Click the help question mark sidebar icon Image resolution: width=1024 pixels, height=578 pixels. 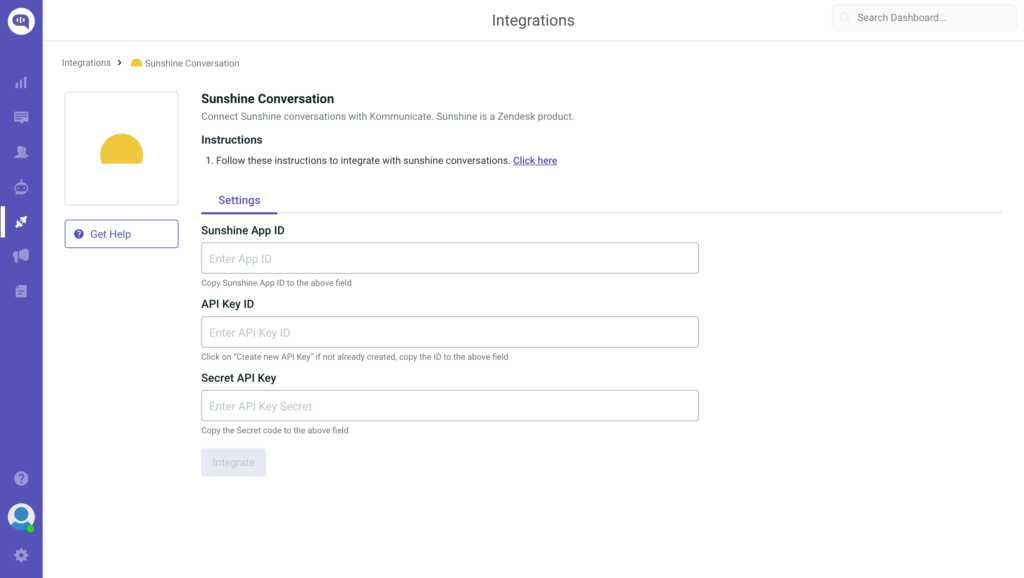click(21, 479)
